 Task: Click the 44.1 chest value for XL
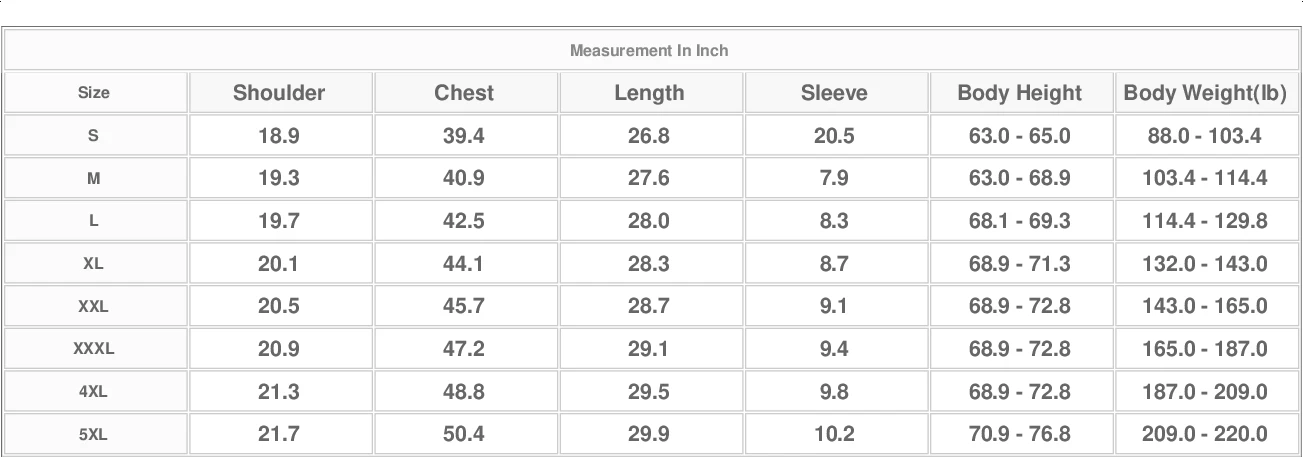[x=464, y=264]
